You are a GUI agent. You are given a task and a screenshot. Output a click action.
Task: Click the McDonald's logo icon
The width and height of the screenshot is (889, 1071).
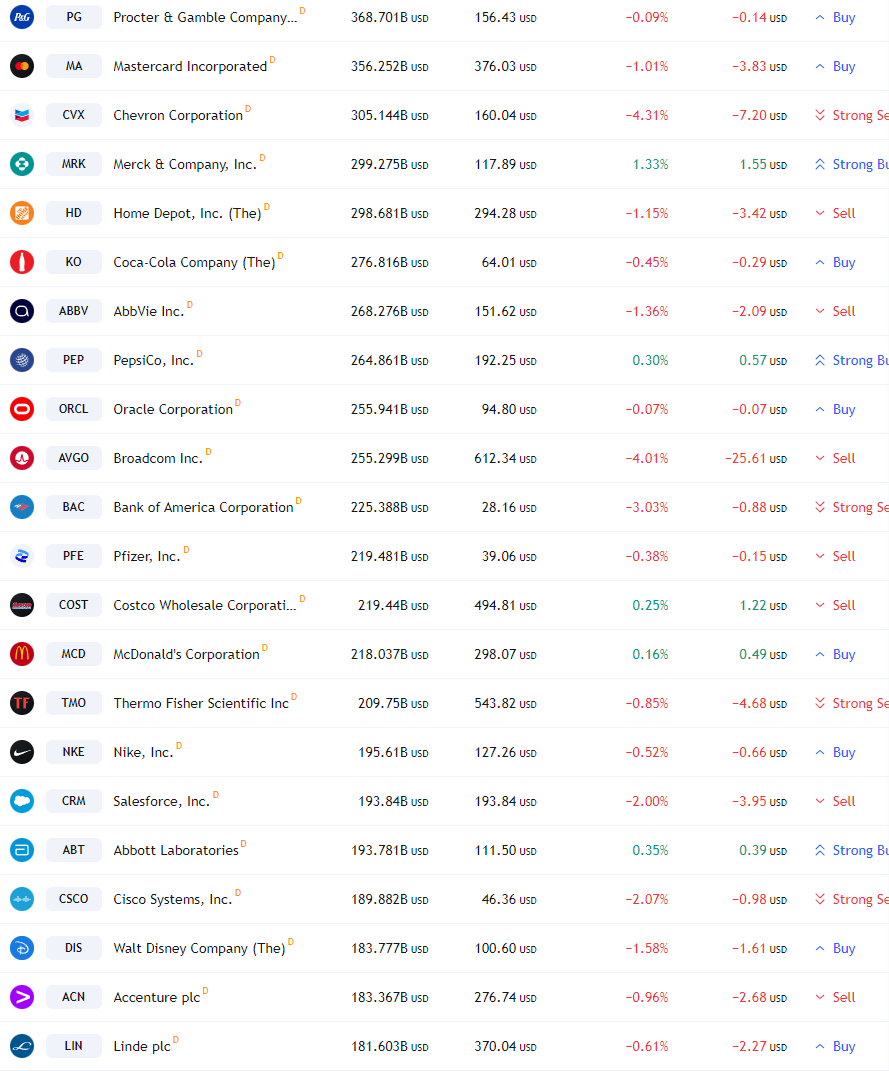pos(22,654)
